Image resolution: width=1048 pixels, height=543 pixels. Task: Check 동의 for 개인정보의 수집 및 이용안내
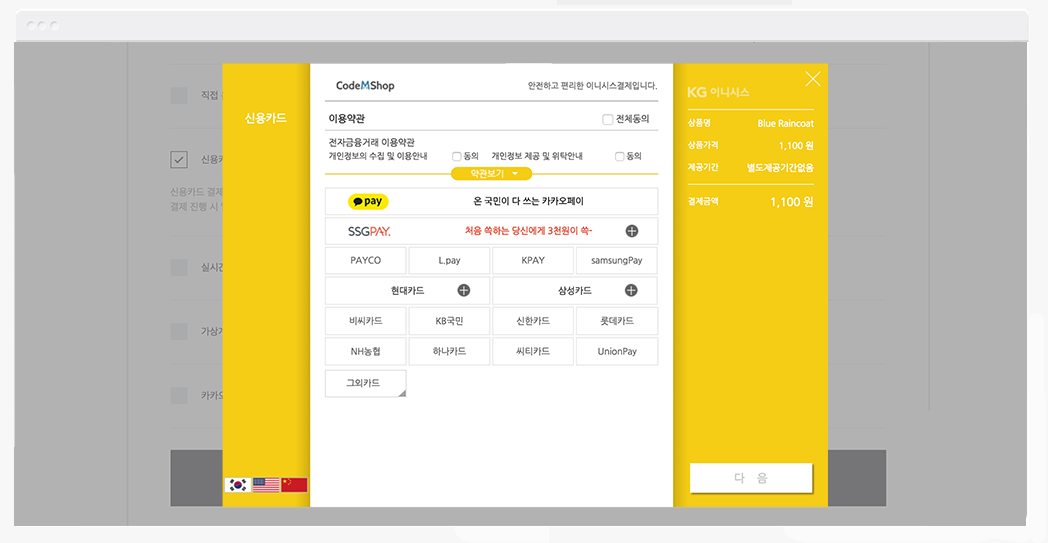(457, 156)
